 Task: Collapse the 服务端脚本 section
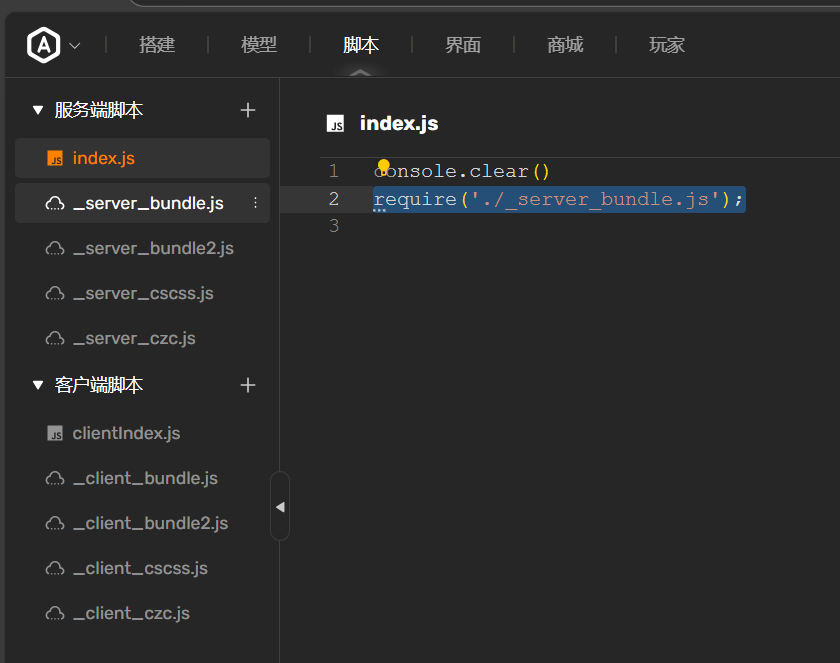click(38, 110)
